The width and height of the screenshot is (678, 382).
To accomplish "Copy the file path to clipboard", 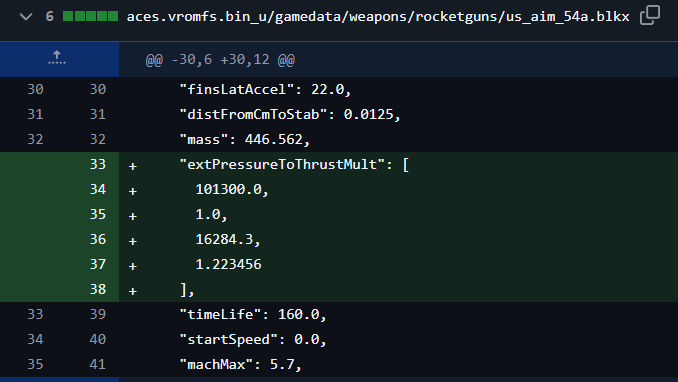I will pos(649,16).
